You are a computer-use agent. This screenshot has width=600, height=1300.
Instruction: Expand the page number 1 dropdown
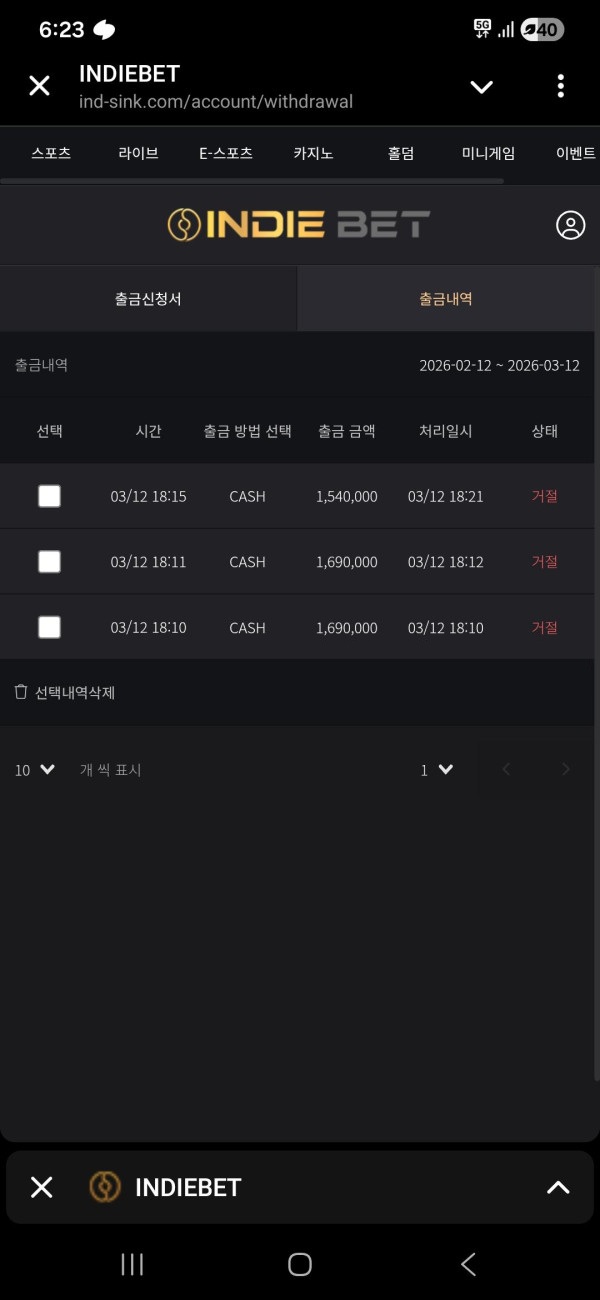437,770
